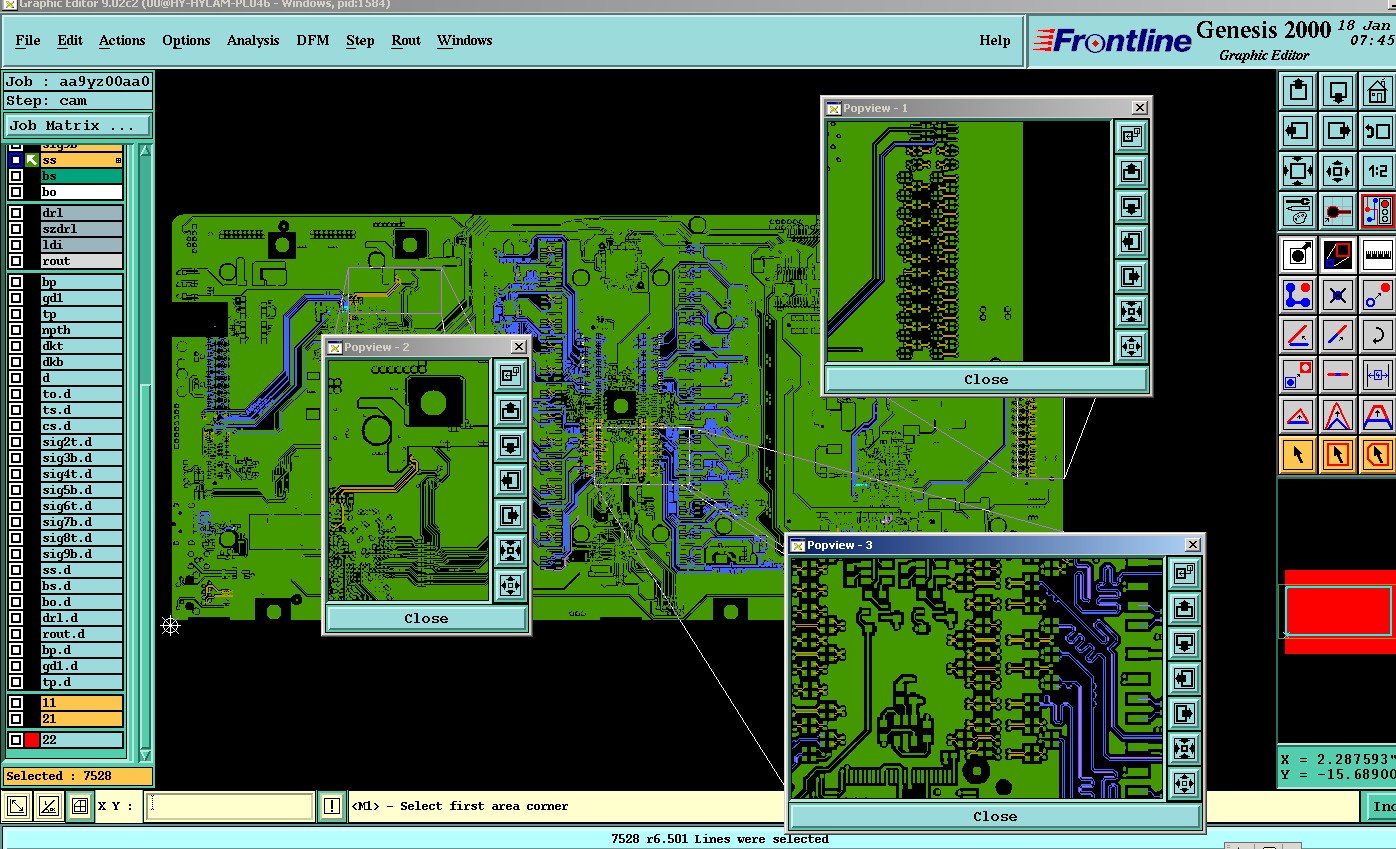Screen dimensions: 1396x849
Task: Click the red board overview thumbnail
Action: pyautogui.click(x=1340, y=611)
